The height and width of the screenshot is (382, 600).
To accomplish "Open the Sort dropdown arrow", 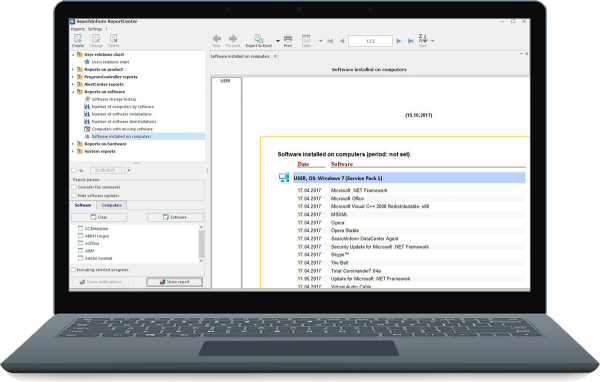I will coord(432,41).
